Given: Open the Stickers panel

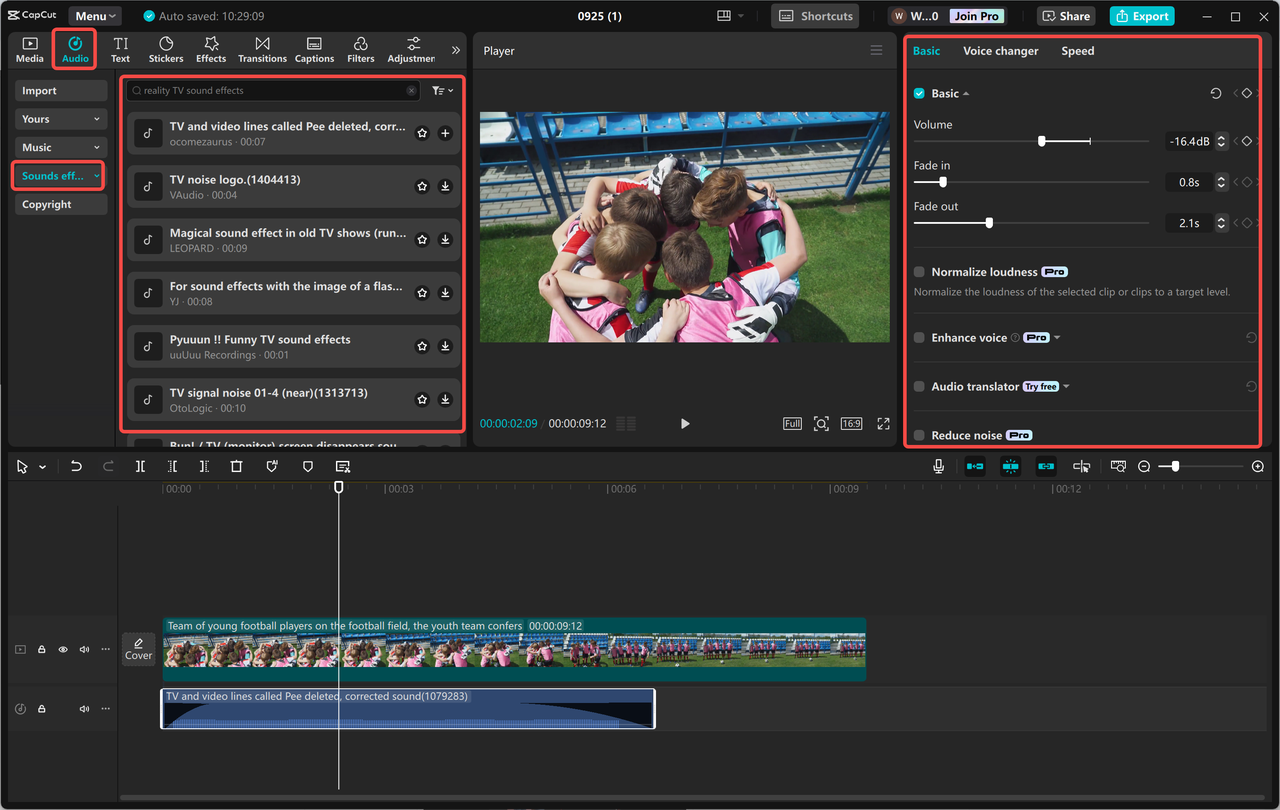Looking at the screenshot, I should 165,49.
